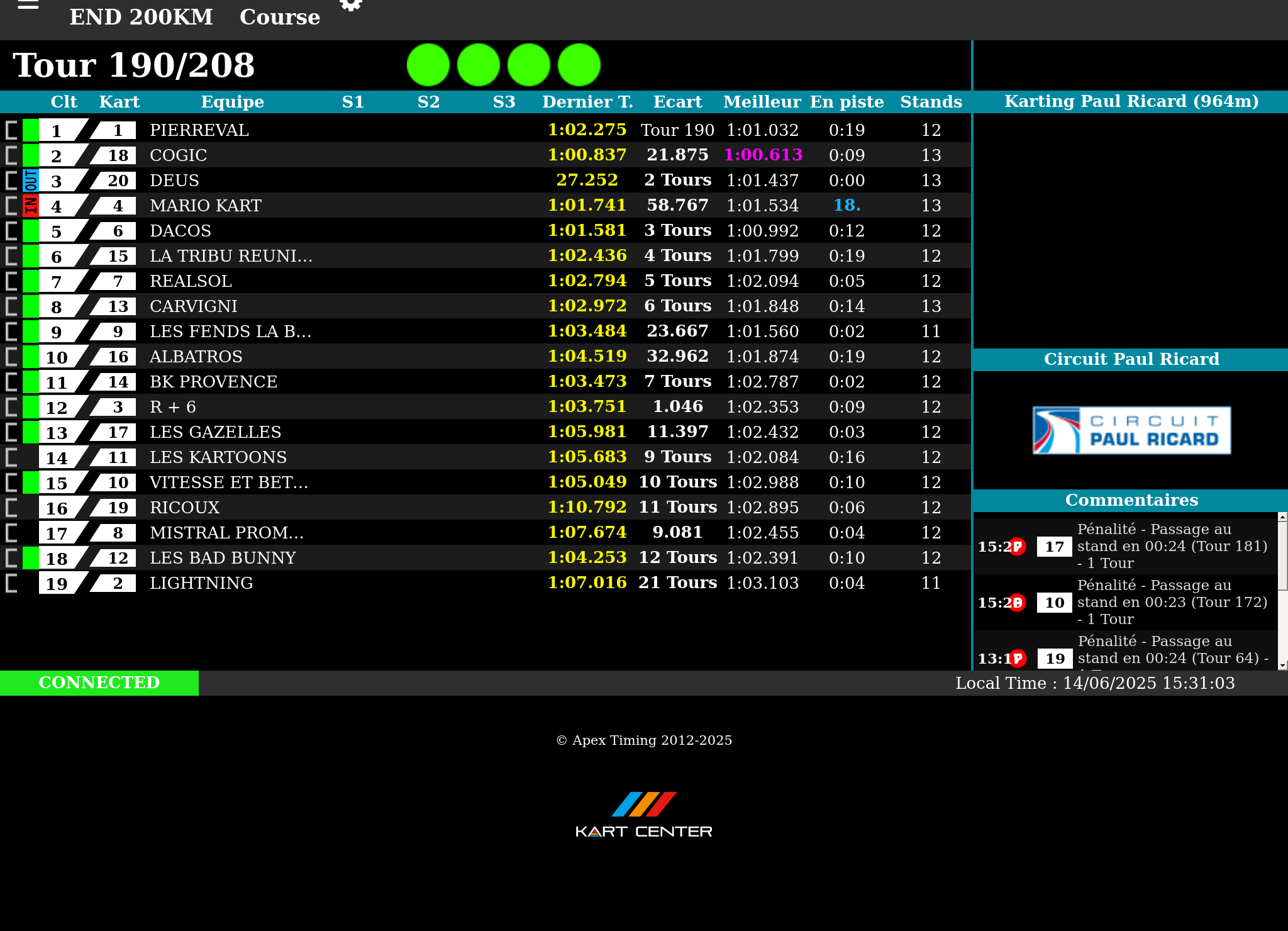This screenshot has height=931, width=1288.
Task: Click the Circuit Paul Ricard logo
Action: point(1131,430)
